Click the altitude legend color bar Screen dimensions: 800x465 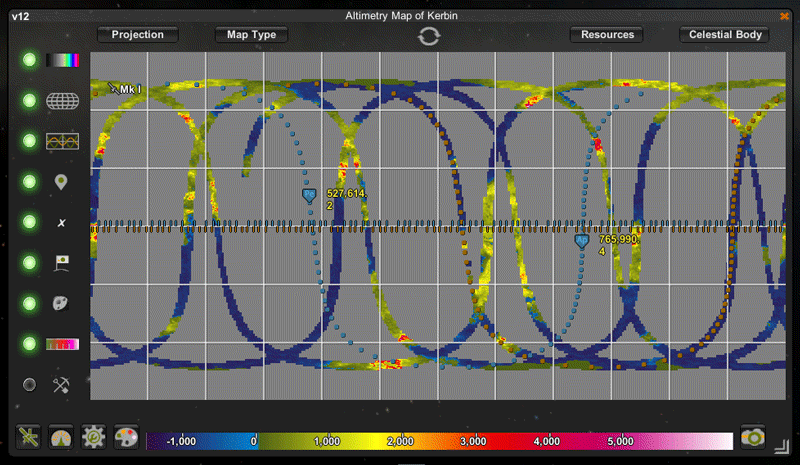[x=439, y=441]
